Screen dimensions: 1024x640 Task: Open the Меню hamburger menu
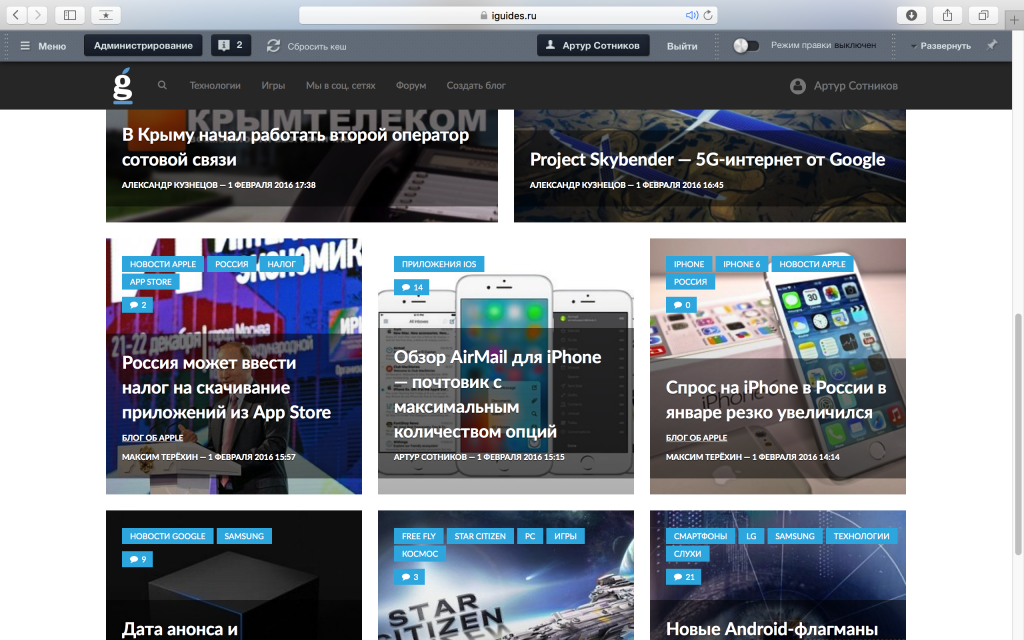click(43, 46)
